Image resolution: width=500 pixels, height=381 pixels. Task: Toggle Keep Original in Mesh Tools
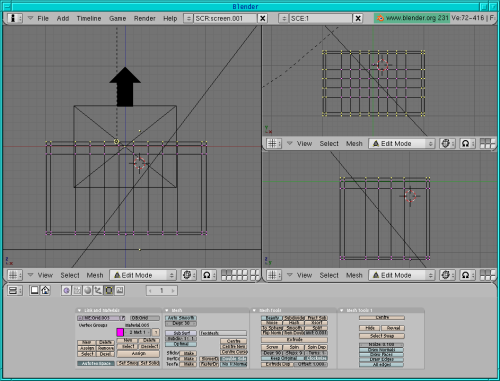283,358
